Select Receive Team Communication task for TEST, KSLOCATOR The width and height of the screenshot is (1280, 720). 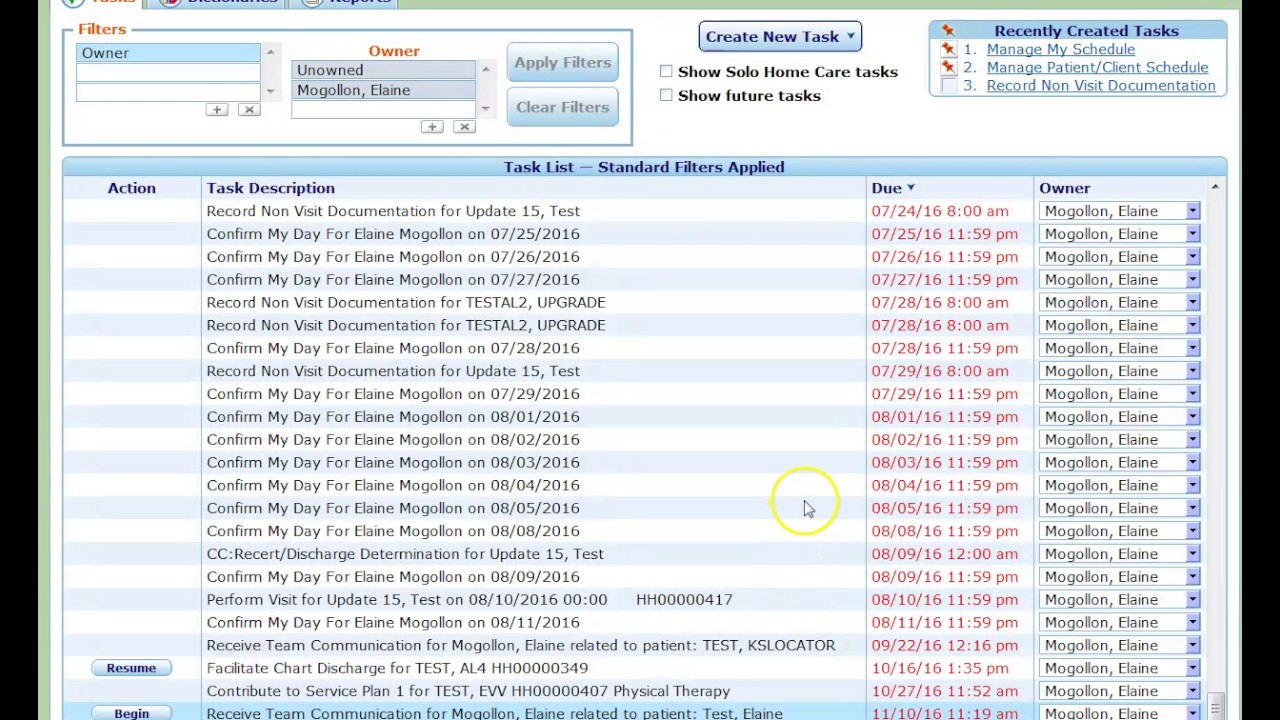click(x=521, y=645)
